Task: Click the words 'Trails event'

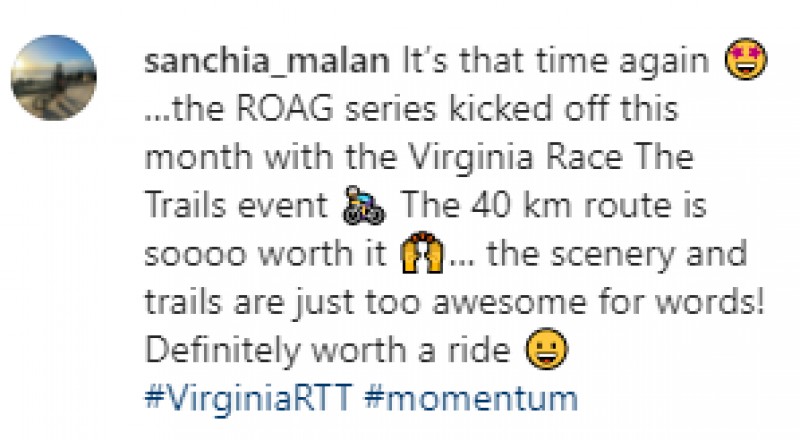Action: click(x=236, y=205)
